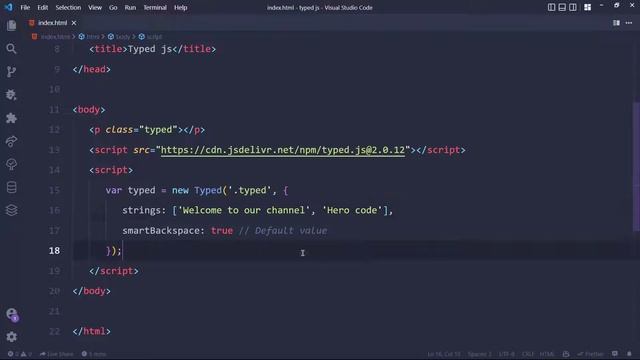Expand the body breadcrumb item
This screenshot has height=360, width=640.
(x=119, y=37)
